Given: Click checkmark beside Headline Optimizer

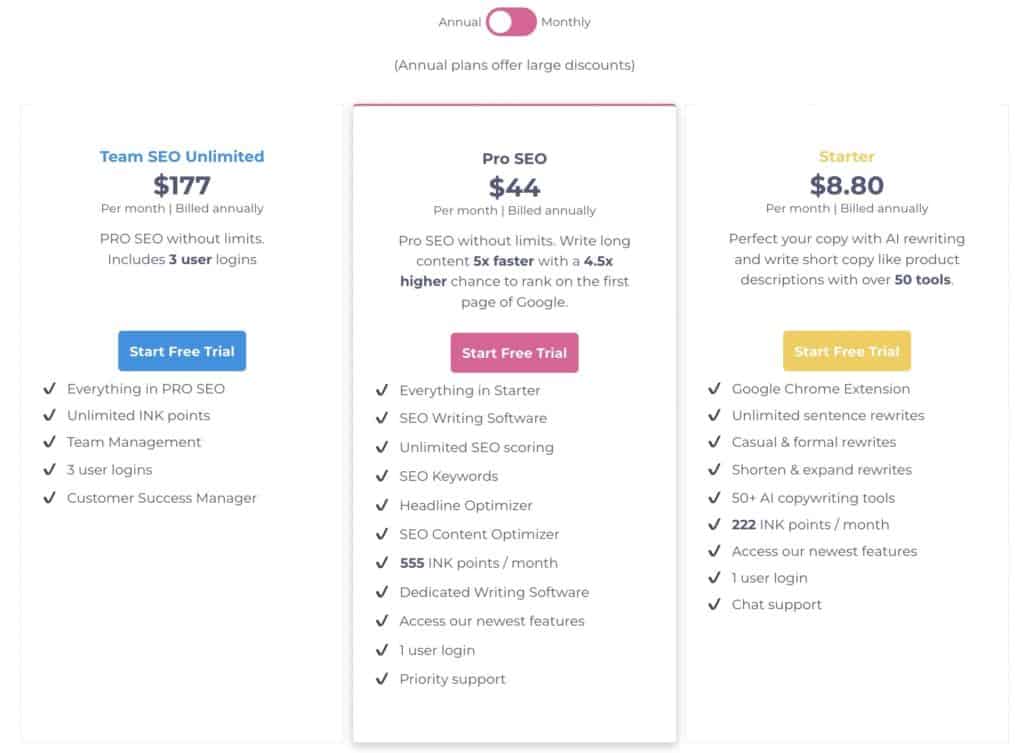Looking at the screenshot, I should pyautogui.click(x=382, y=505).
